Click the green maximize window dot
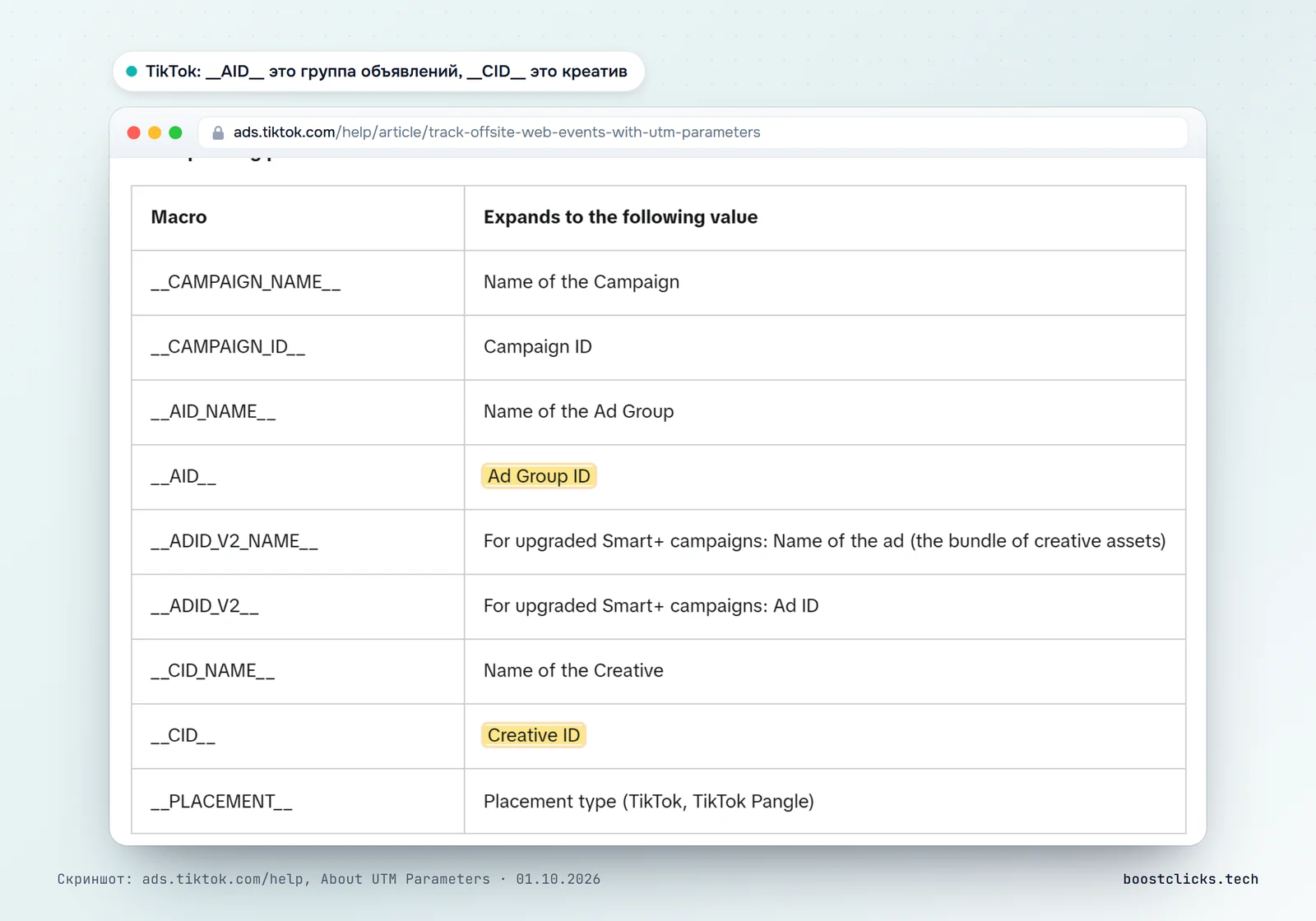 point(175,132)
